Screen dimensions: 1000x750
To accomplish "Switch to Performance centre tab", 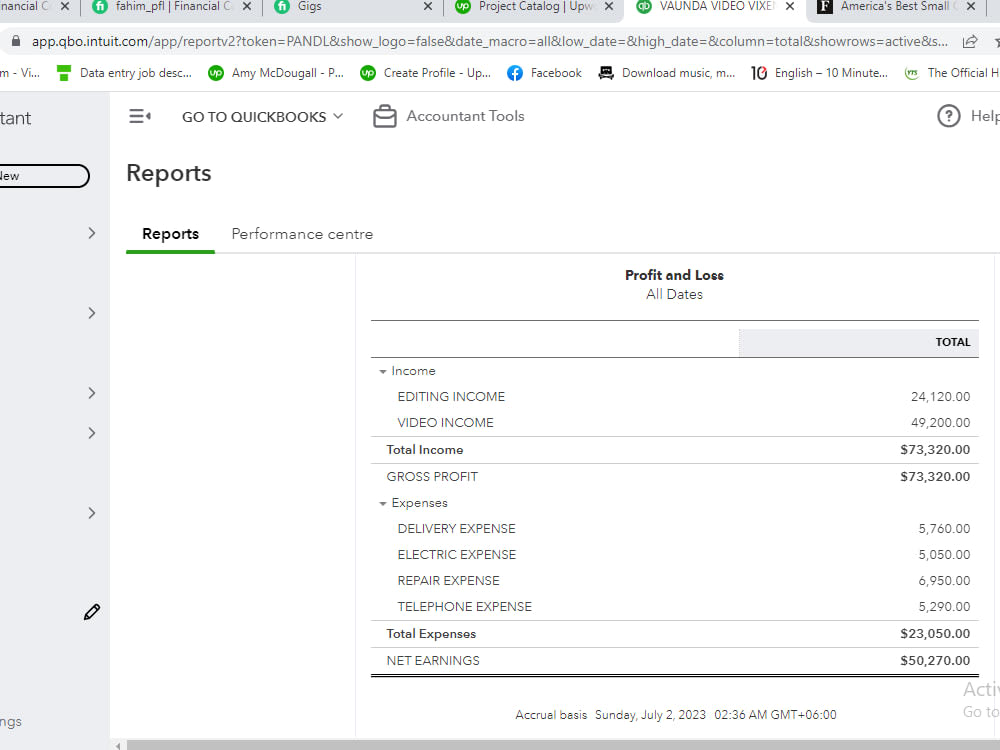I will 302,234.
